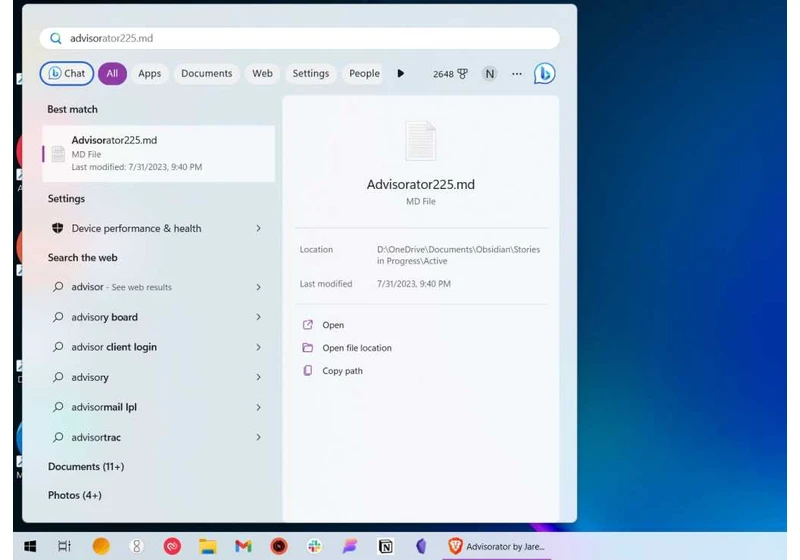Click the Windows Start button

tap(30, 547)
